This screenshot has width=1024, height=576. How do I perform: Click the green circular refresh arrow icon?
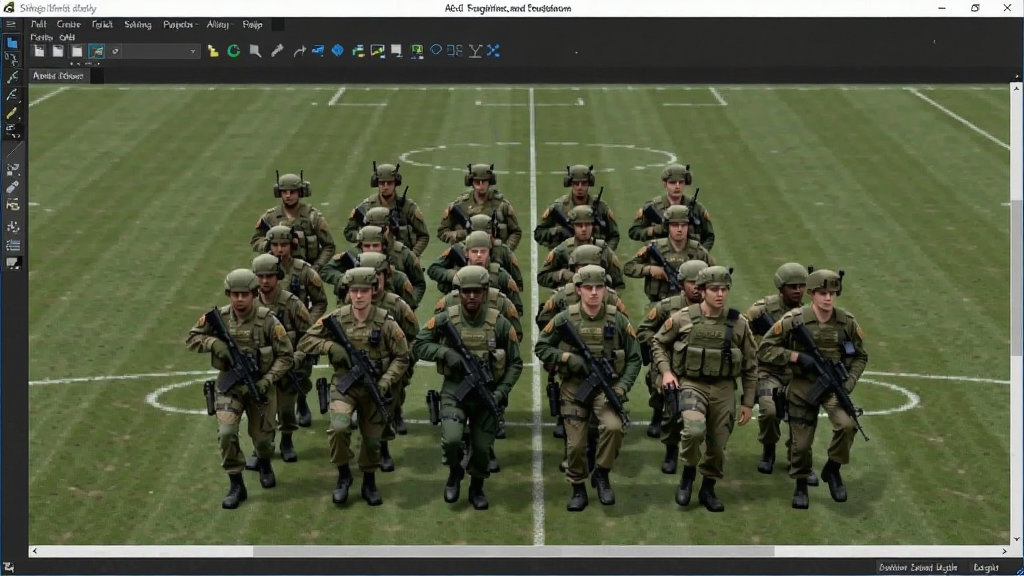(234, 51)
